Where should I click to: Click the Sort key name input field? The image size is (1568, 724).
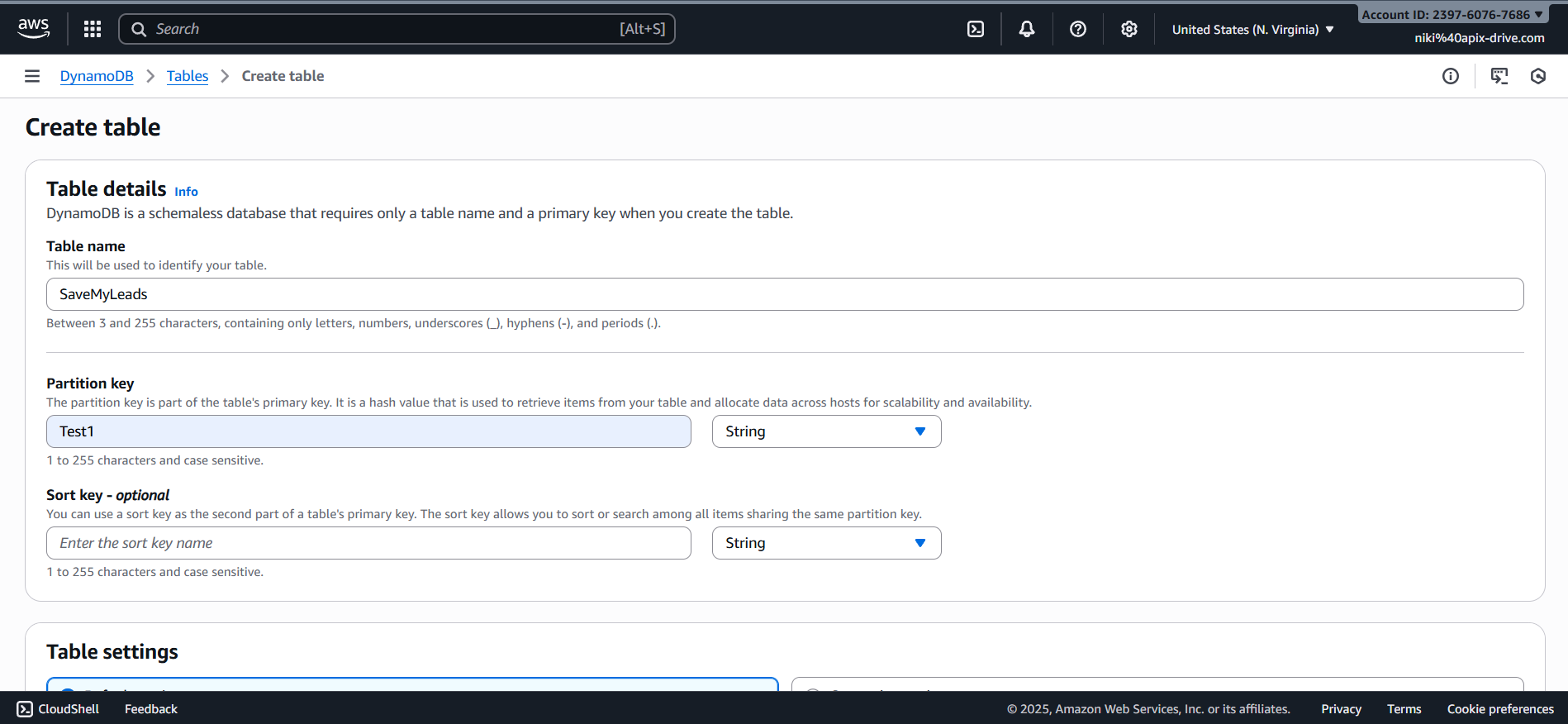point(368,543)
